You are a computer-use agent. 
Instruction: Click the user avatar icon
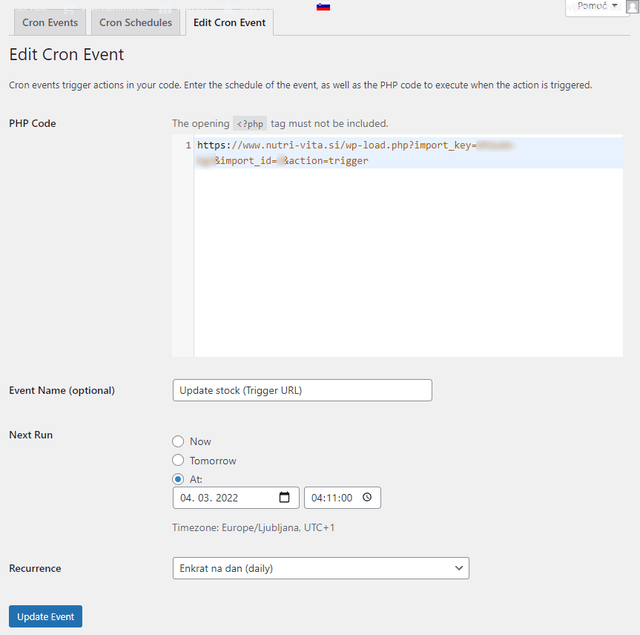(633, 7)
